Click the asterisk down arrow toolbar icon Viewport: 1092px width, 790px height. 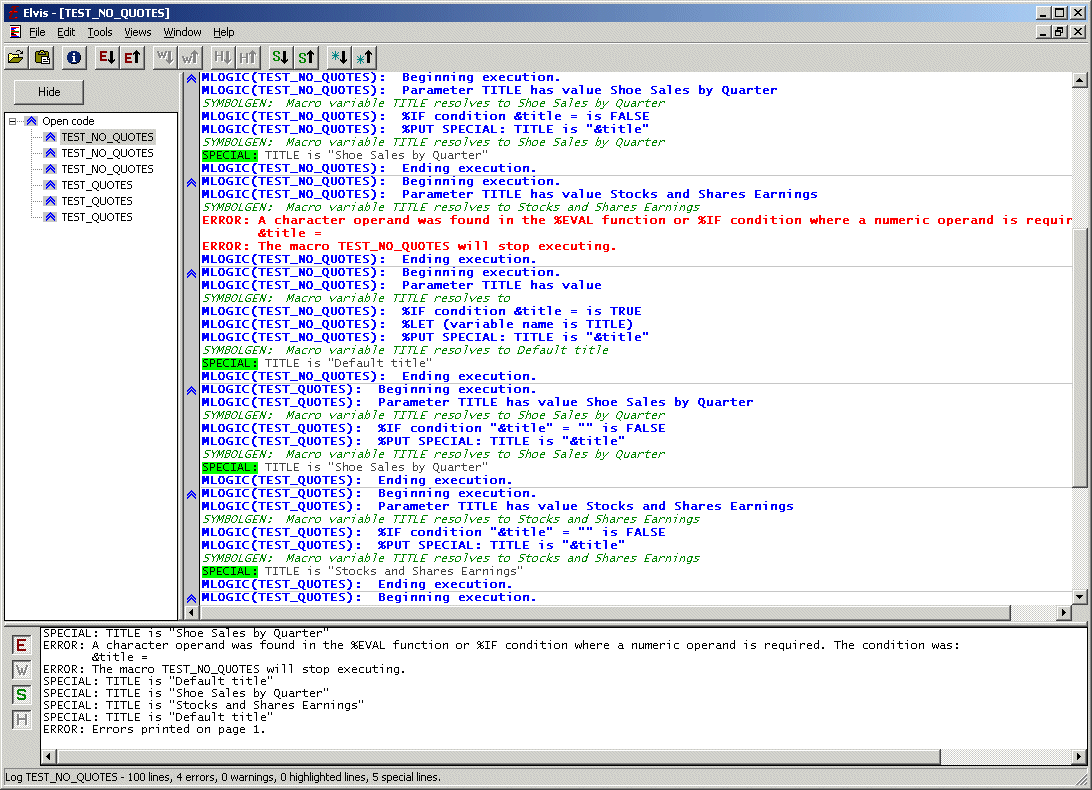pyautogui.click(x=338, y=57)
